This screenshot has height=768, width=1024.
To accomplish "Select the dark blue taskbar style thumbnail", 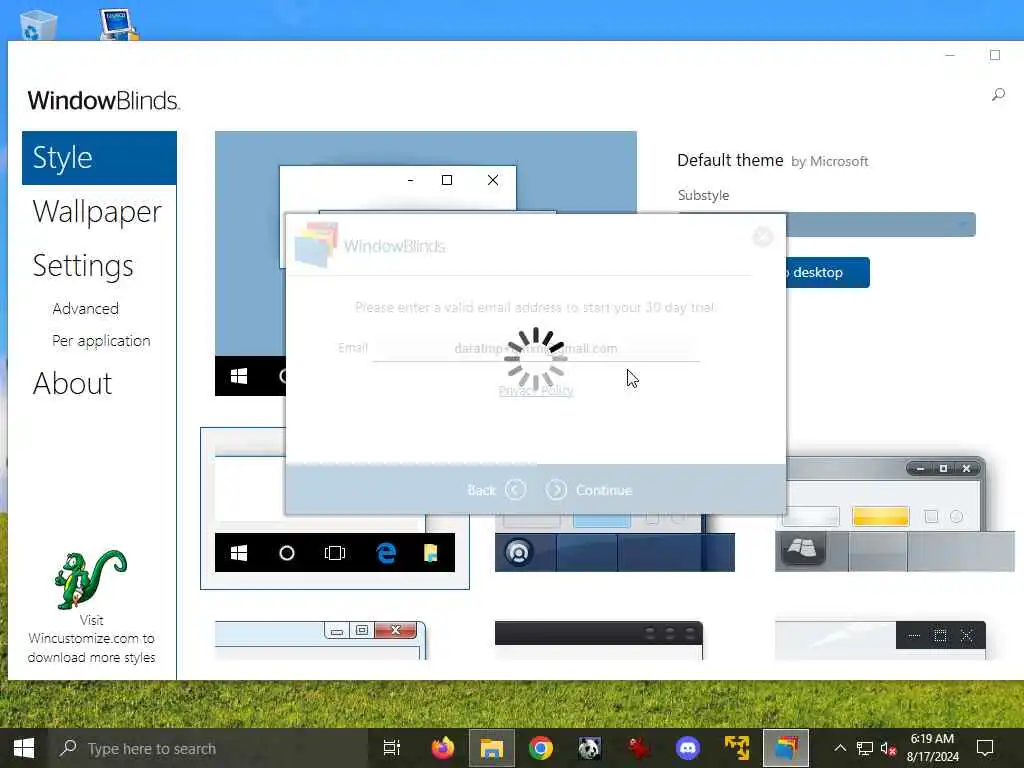I will point(615,543).
